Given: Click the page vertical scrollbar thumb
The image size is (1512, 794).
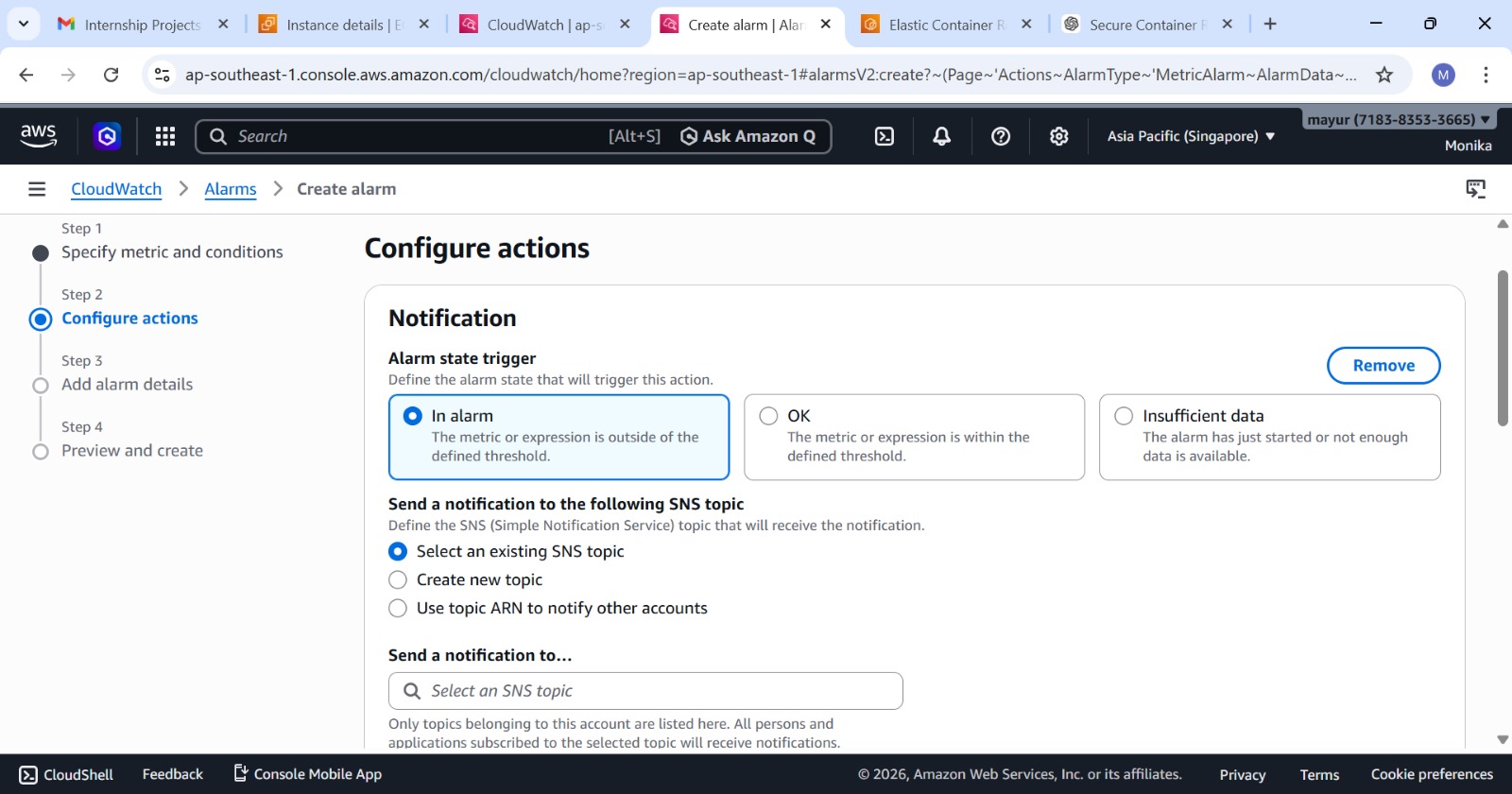Looking at the screenshot, I should 1503,348.
